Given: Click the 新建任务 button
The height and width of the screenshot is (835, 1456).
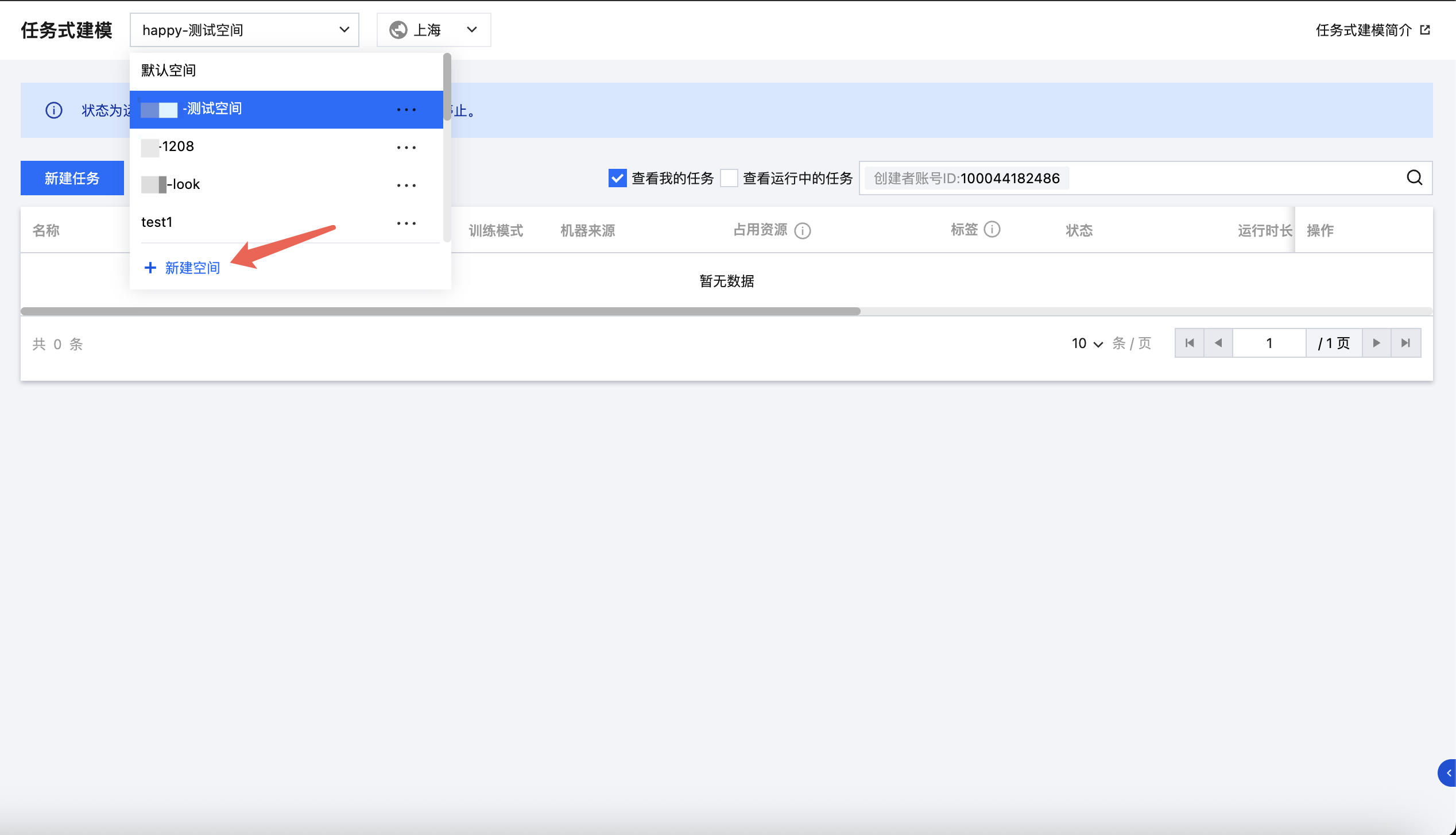Looking at the screenshot, I should (x=72, y=178).
